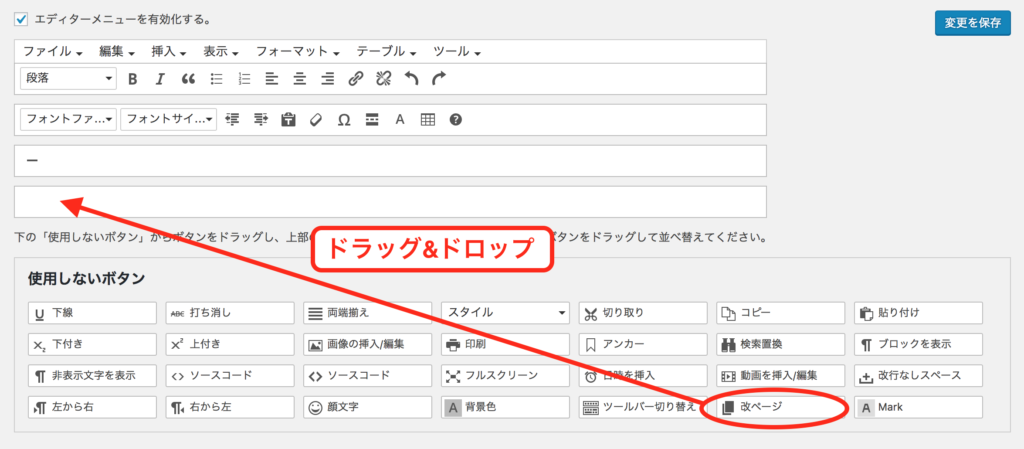The height and width of the screenshot is (449, 1024).
Task: Click the paste as text clipboard icon
Action: [288, 120]
